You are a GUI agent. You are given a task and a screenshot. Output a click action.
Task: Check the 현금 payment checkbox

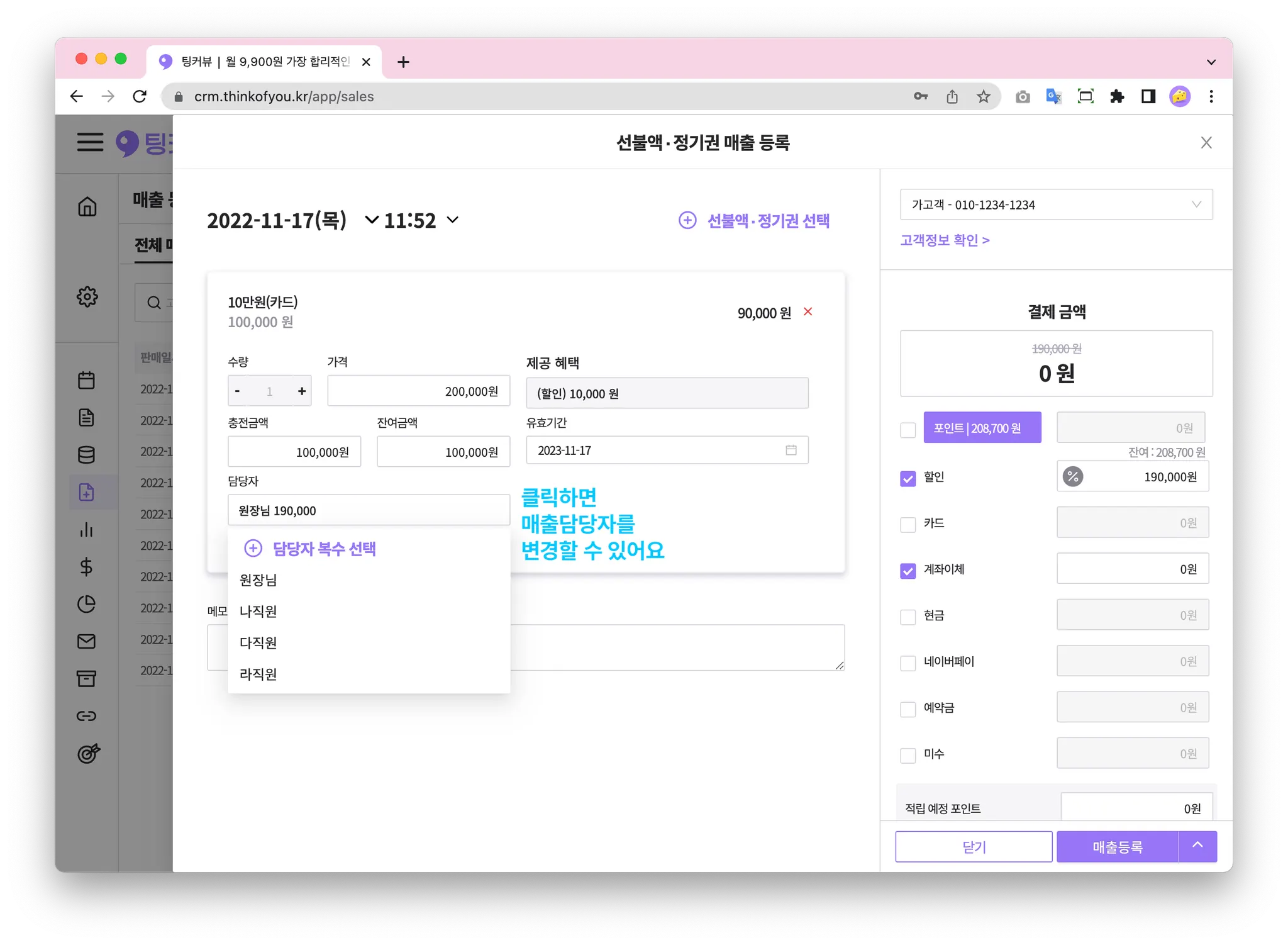(908, 617)
